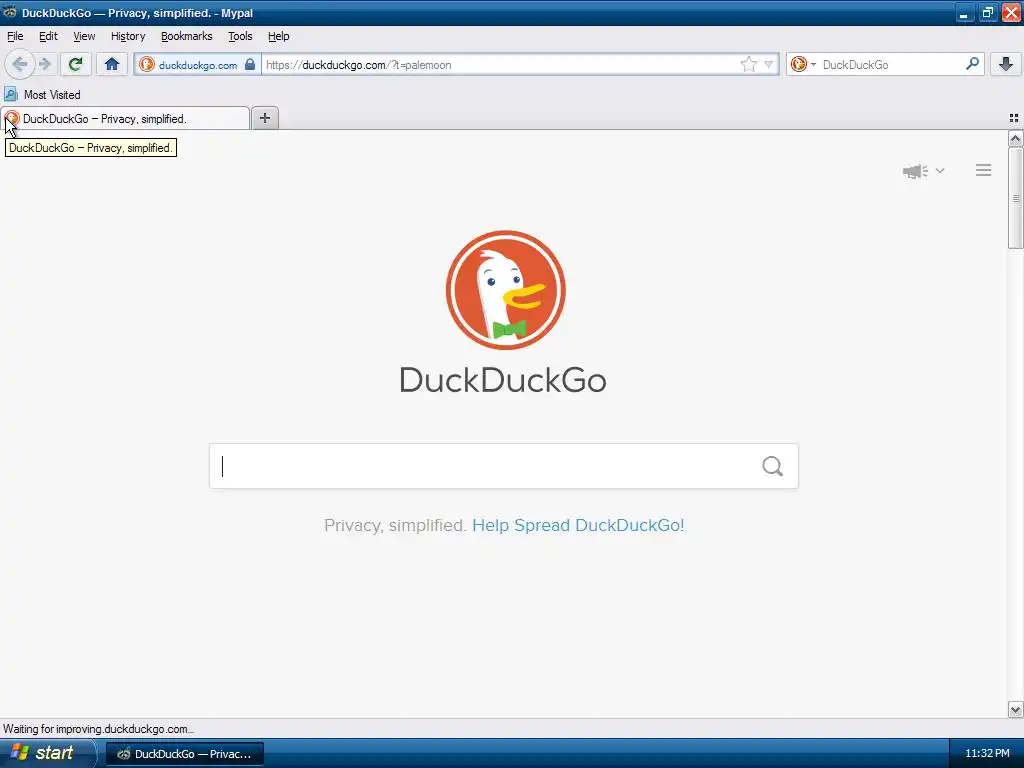Click the magnifier search button on page
The height and width of the screenshot is (768, 1024).
(x=773, y=466)
